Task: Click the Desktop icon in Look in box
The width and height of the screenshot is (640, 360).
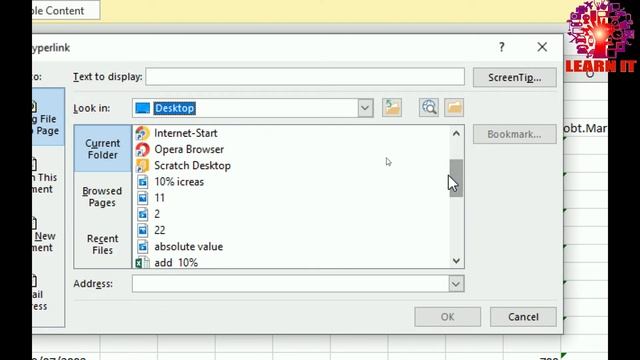Action: pyautogui.click(x=142, y=108)
